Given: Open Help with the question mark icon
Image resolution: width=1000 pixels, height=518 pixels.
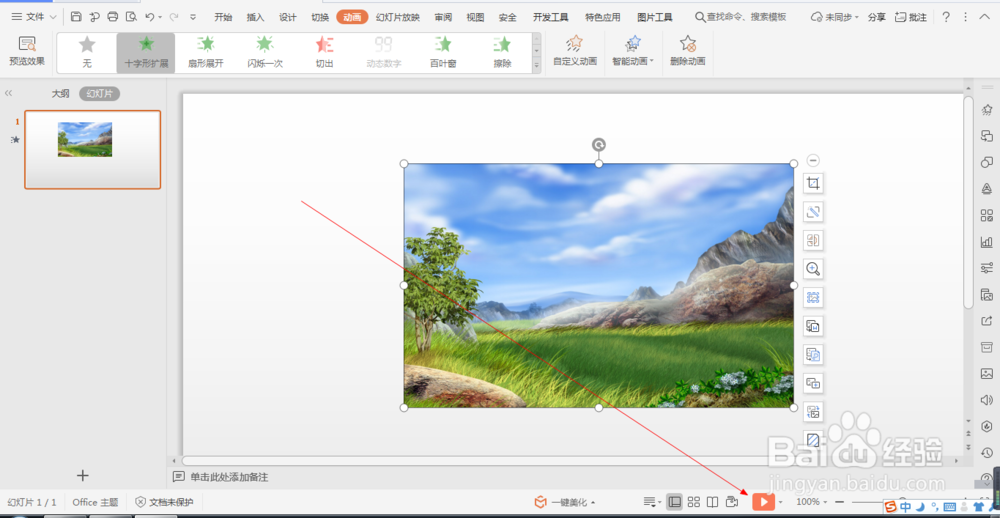Looking at the screenshot, I should (946, 17).
